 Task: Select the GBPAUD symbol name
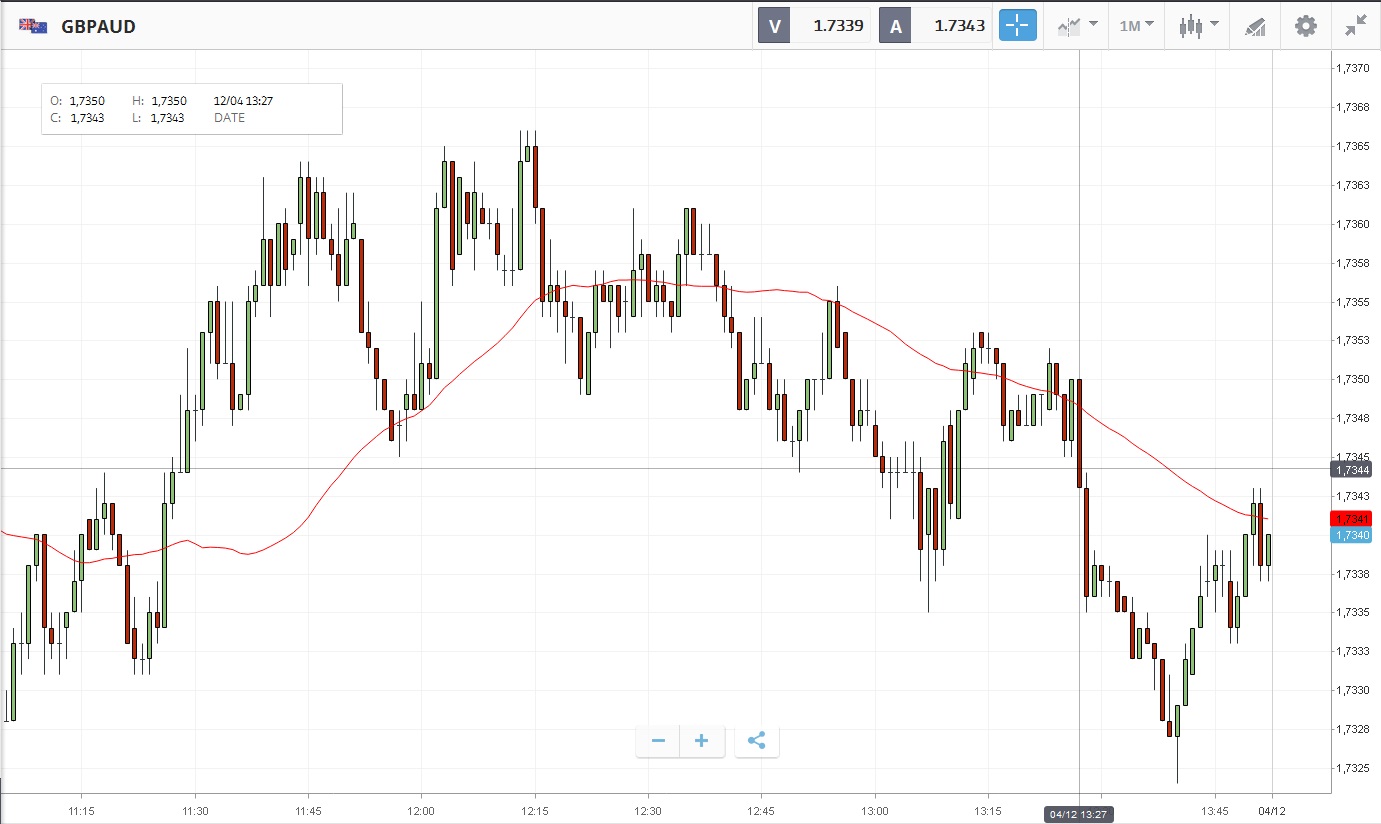coord(98,26)
